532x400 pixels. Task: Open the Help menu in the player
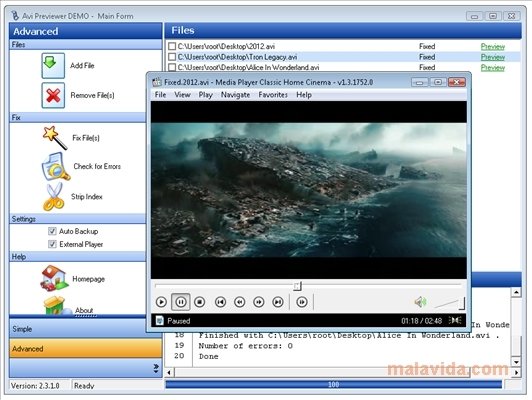(x=304, y=95)
